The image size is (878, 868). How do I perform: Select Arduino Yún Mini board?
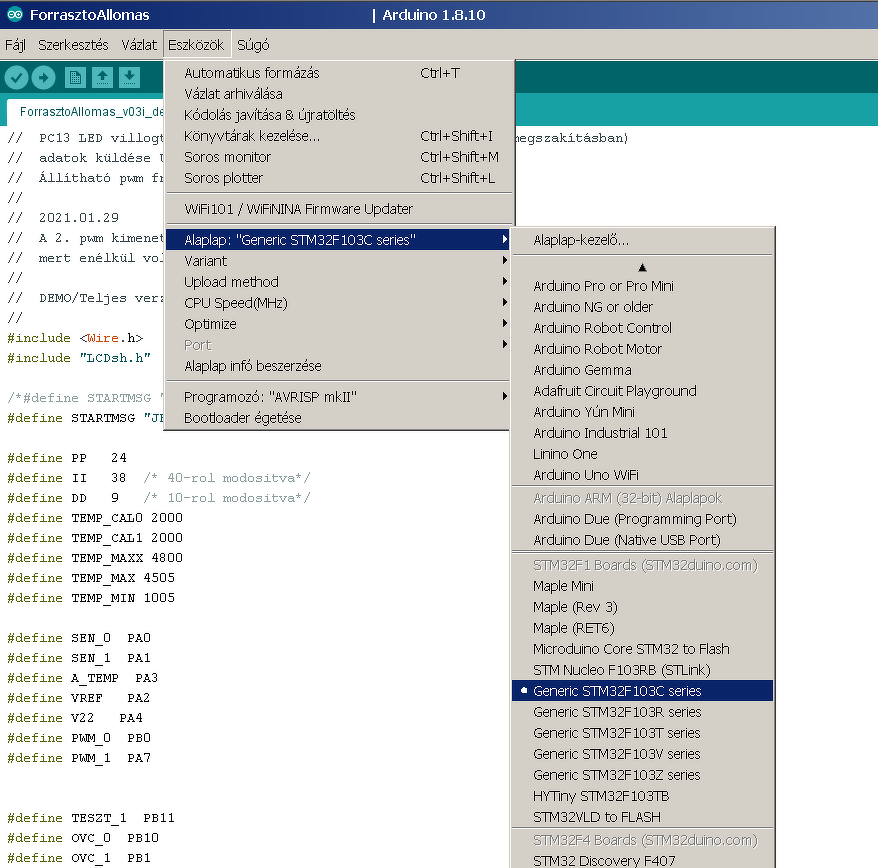click(642, 412)
